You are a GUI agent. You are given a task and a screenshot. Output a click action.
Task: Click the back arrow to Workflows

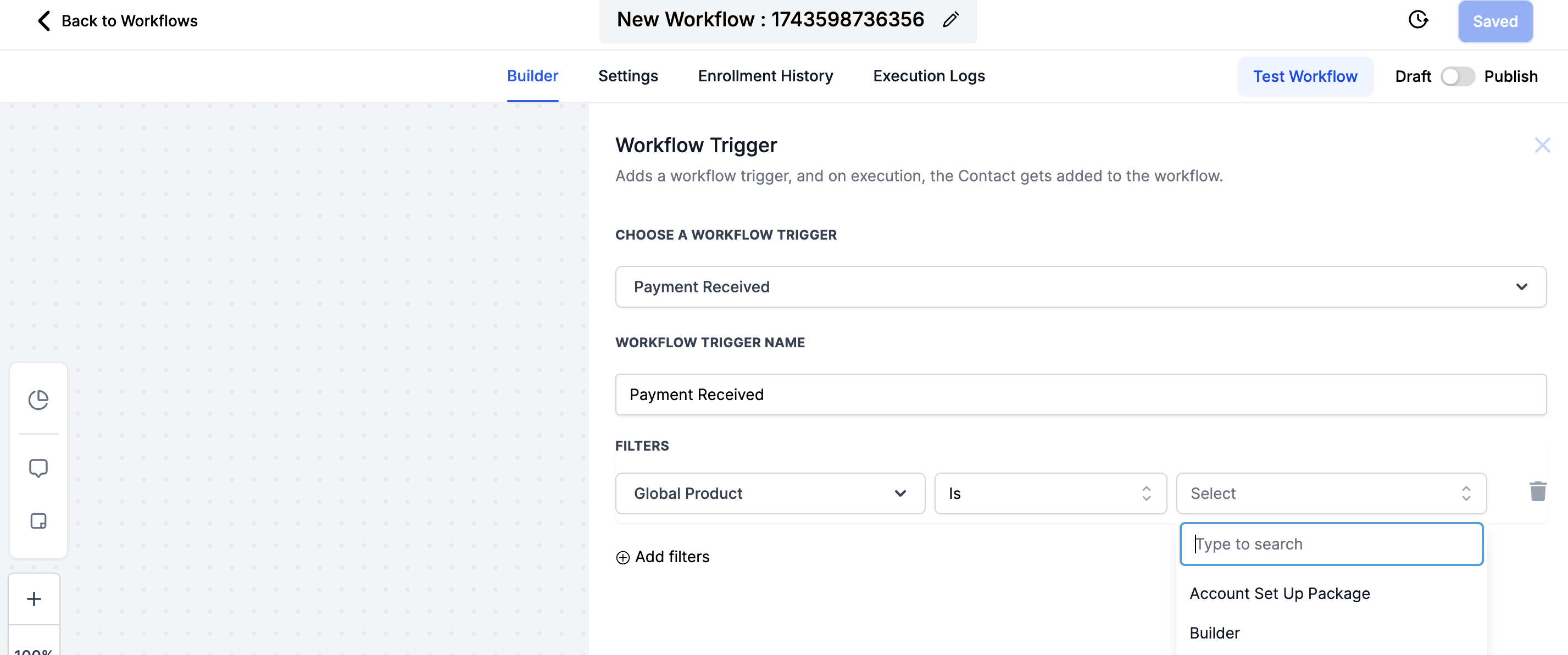(x=44, y=21)
